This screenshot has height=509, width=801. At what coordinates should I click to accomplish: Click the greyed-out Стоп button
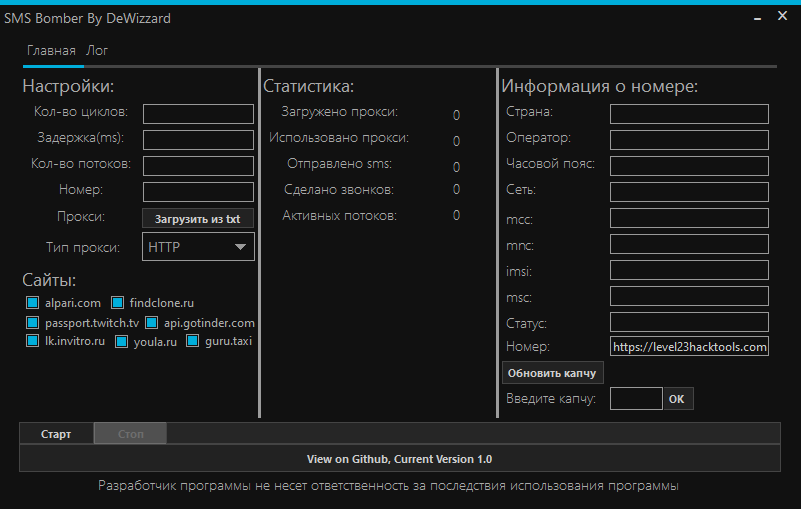point(130,434)
